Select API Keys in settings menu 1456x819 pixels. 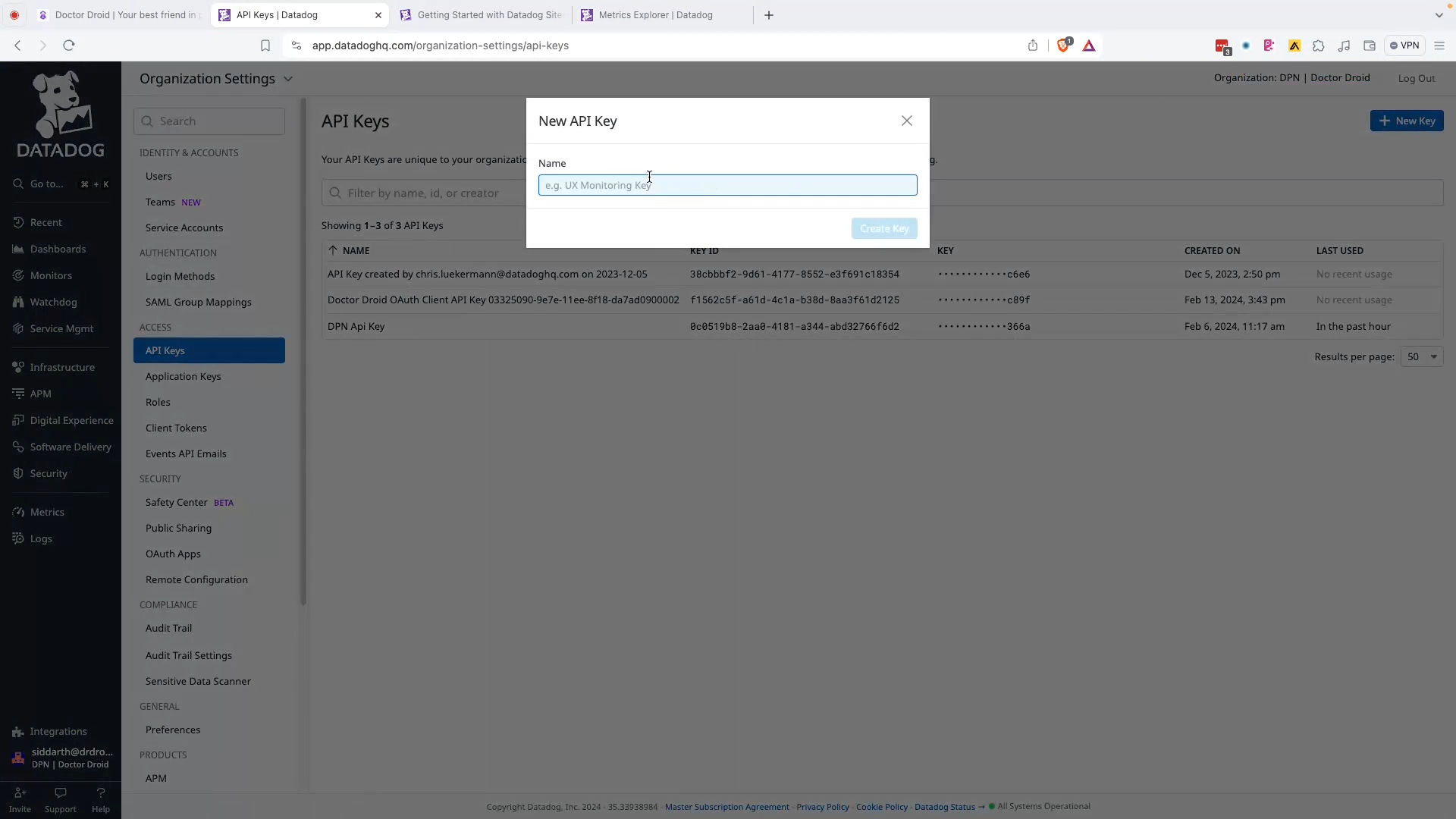tap(209, 350)
